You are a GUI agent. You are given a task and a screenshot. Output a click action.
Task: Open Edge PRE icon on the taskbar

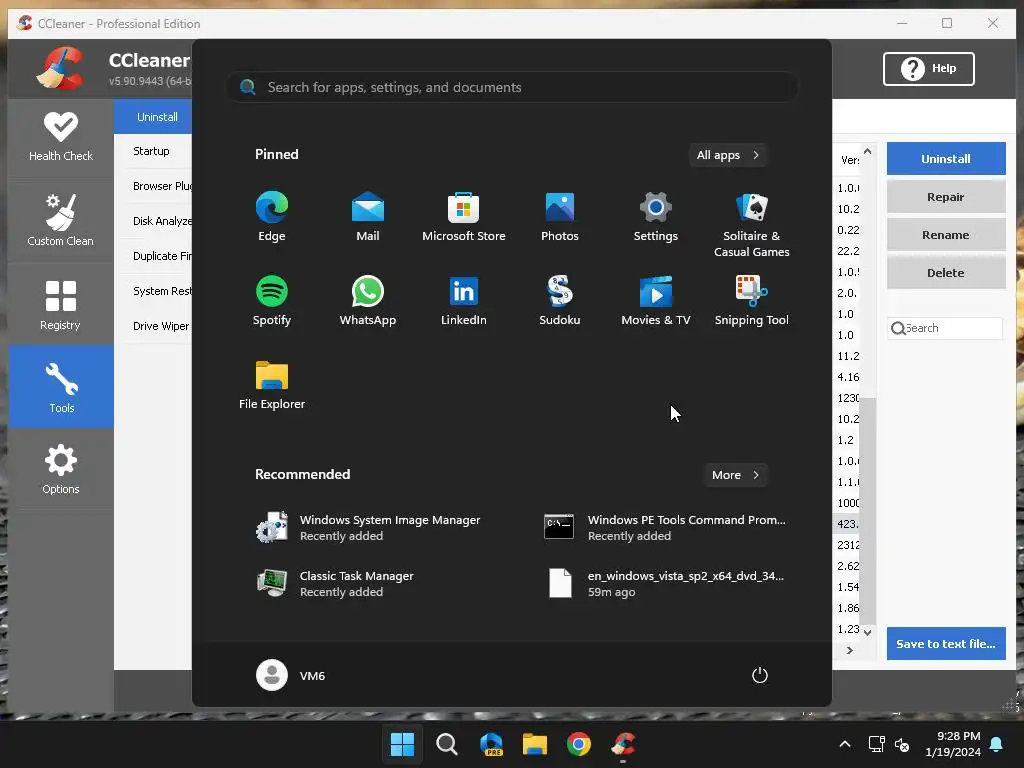(491, 744)
